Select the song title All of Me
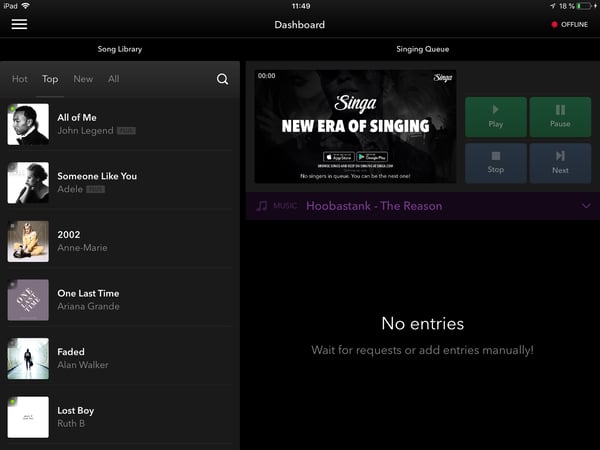 pos(77,117)
